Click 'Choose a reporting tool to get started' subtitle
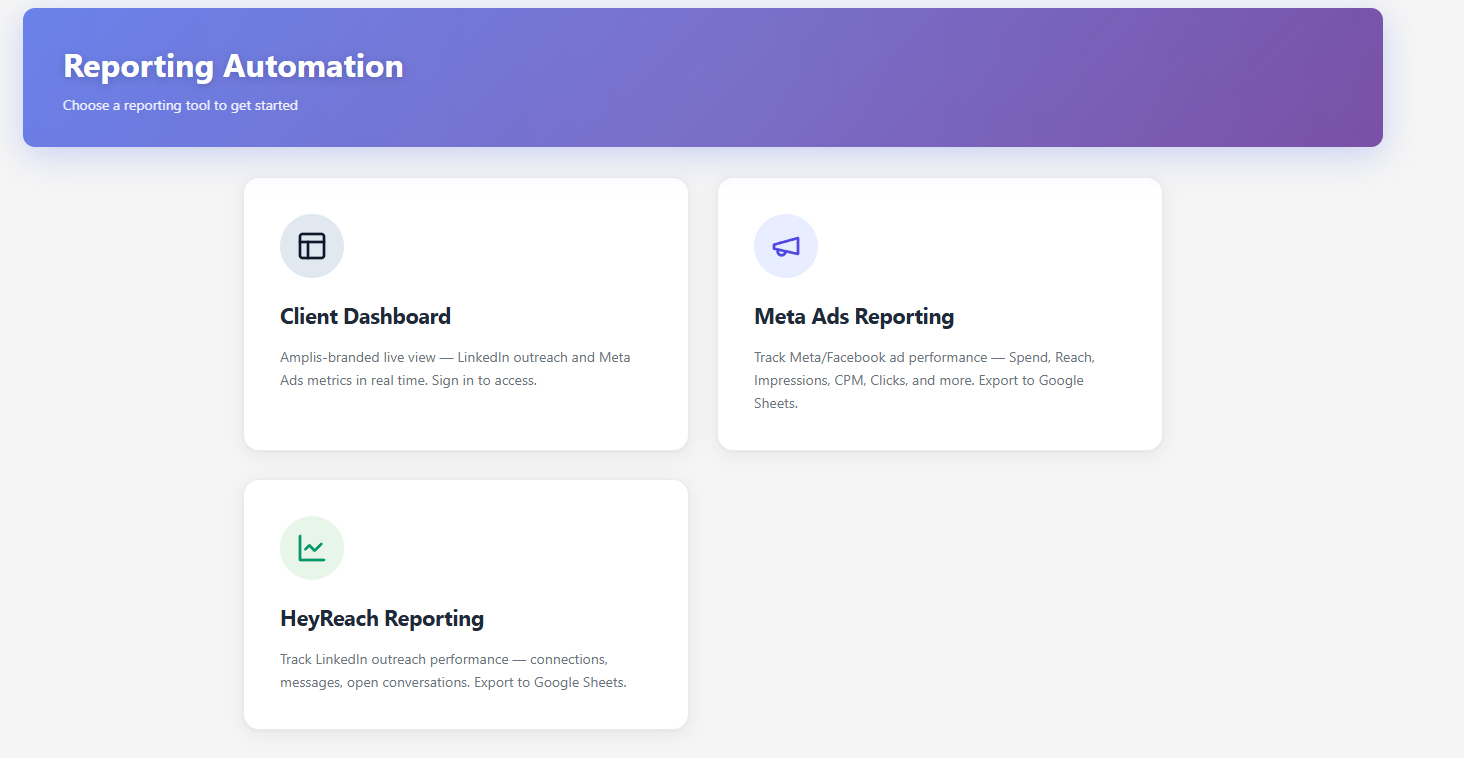Screen dimensions: 1464x758 [x=180, y=105]
